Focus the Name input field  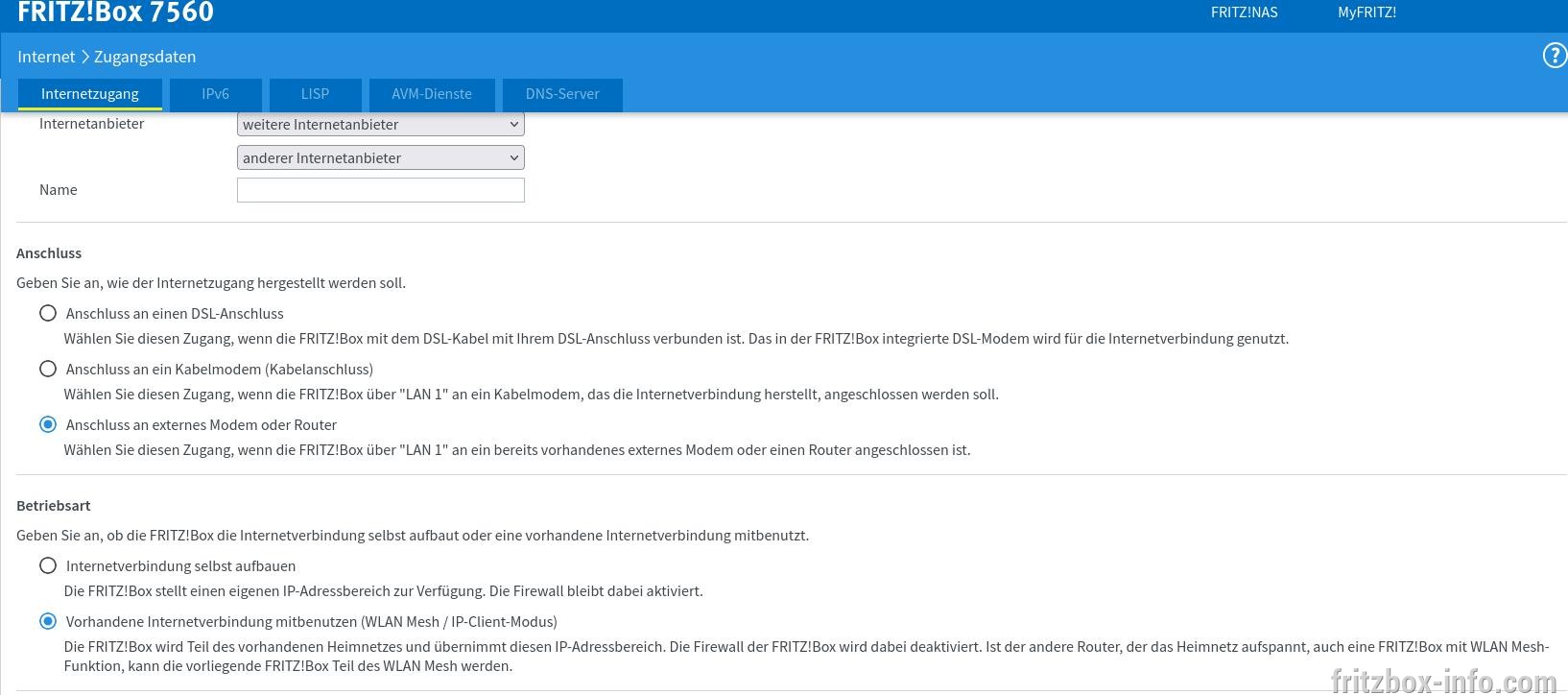click(x=381, y=190)
